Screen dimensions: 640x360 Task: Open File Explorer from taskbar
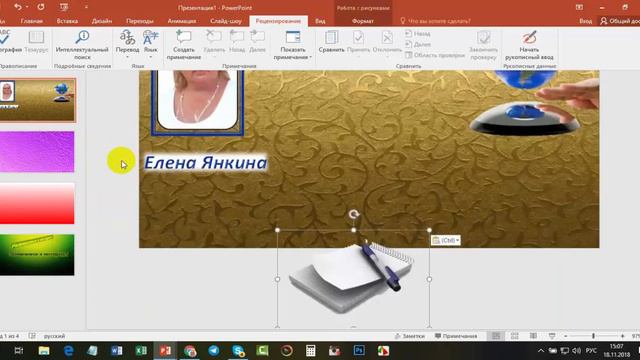[x=44, y=351]
